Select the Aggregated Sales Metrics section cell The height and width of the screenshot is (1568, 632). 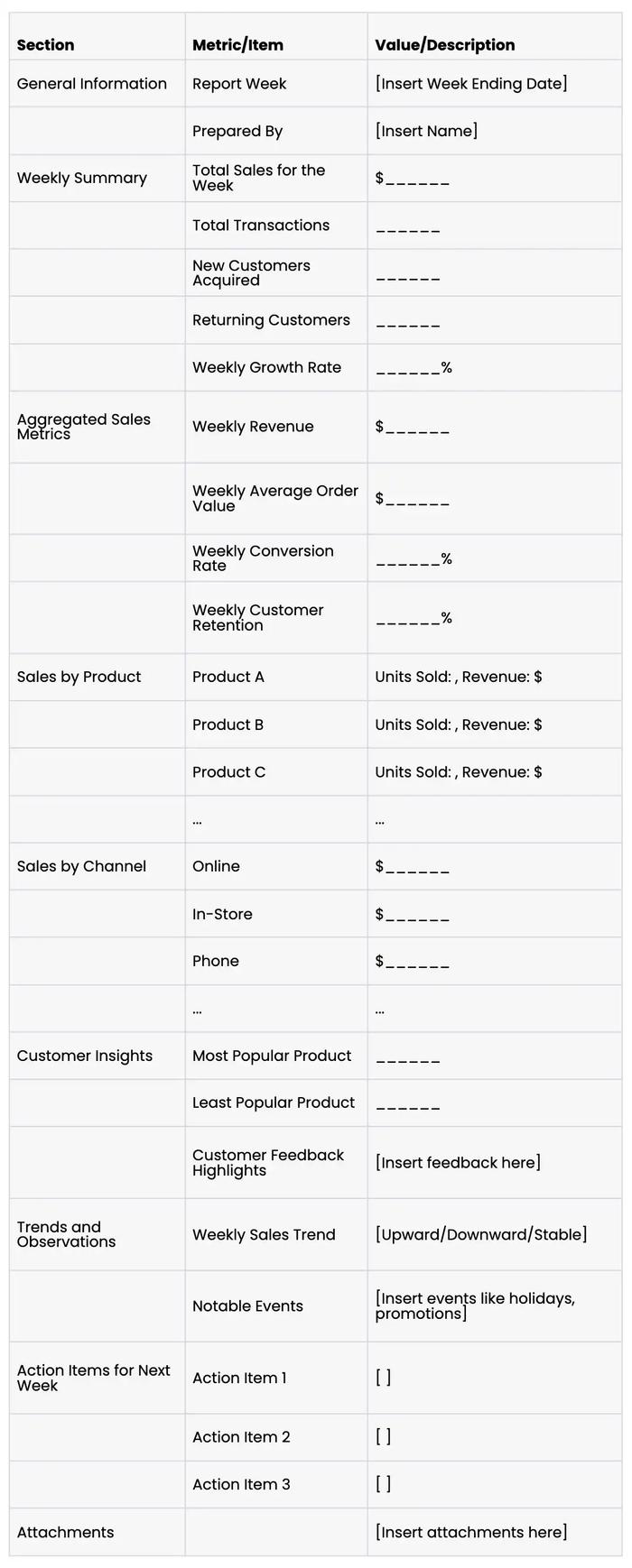(x=84, y=427)
